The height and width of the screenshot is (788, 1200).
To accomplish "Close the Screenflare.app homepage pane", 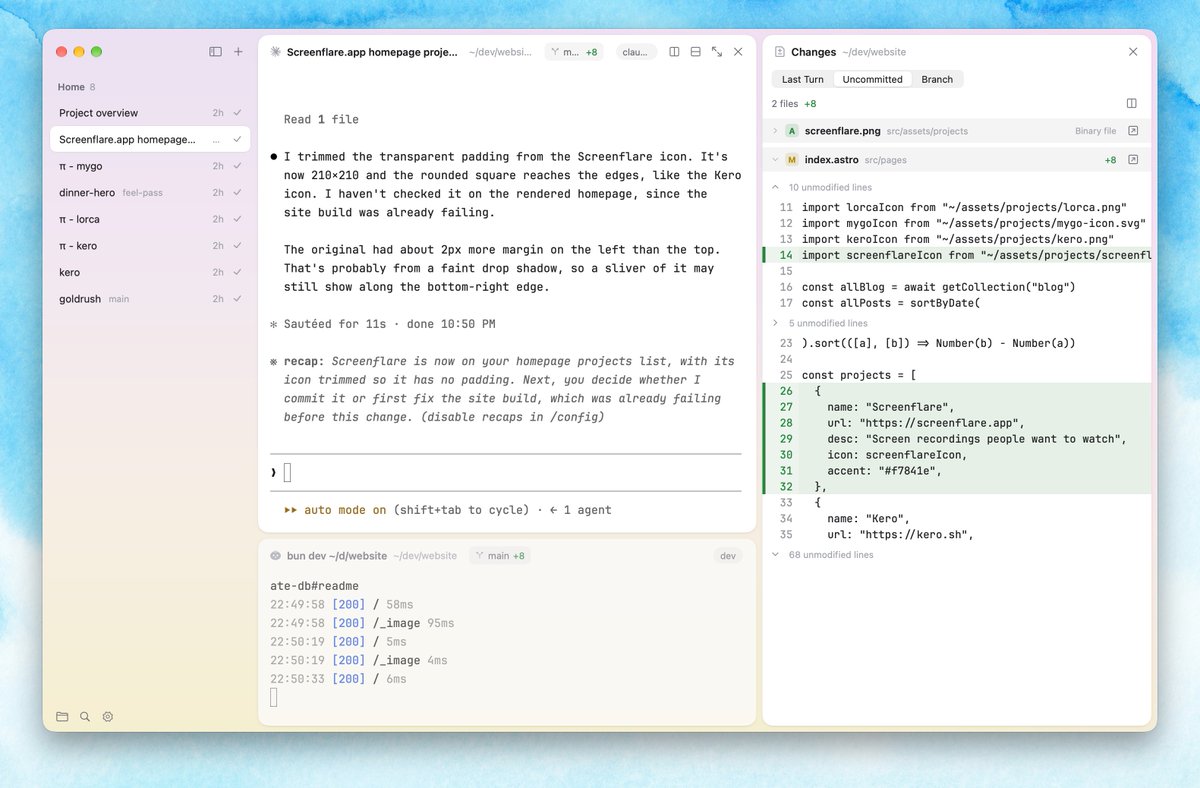I will click(738, 52).
